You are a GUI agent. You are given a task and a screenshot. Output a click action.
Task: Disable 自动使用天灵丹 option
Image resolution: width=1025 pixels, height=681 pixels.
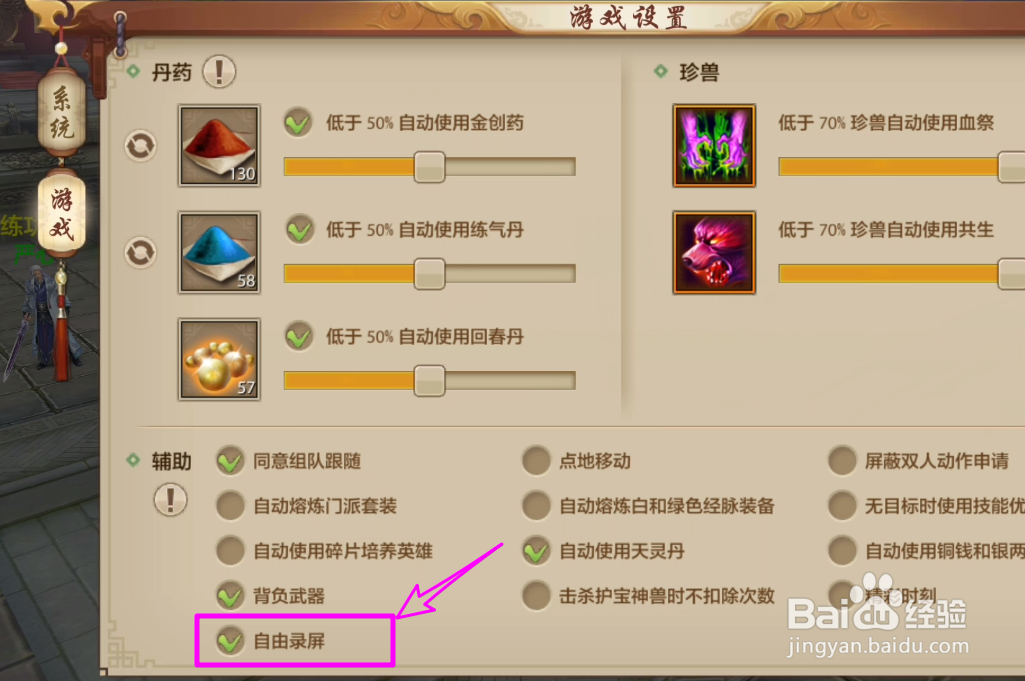click(536, 551)
